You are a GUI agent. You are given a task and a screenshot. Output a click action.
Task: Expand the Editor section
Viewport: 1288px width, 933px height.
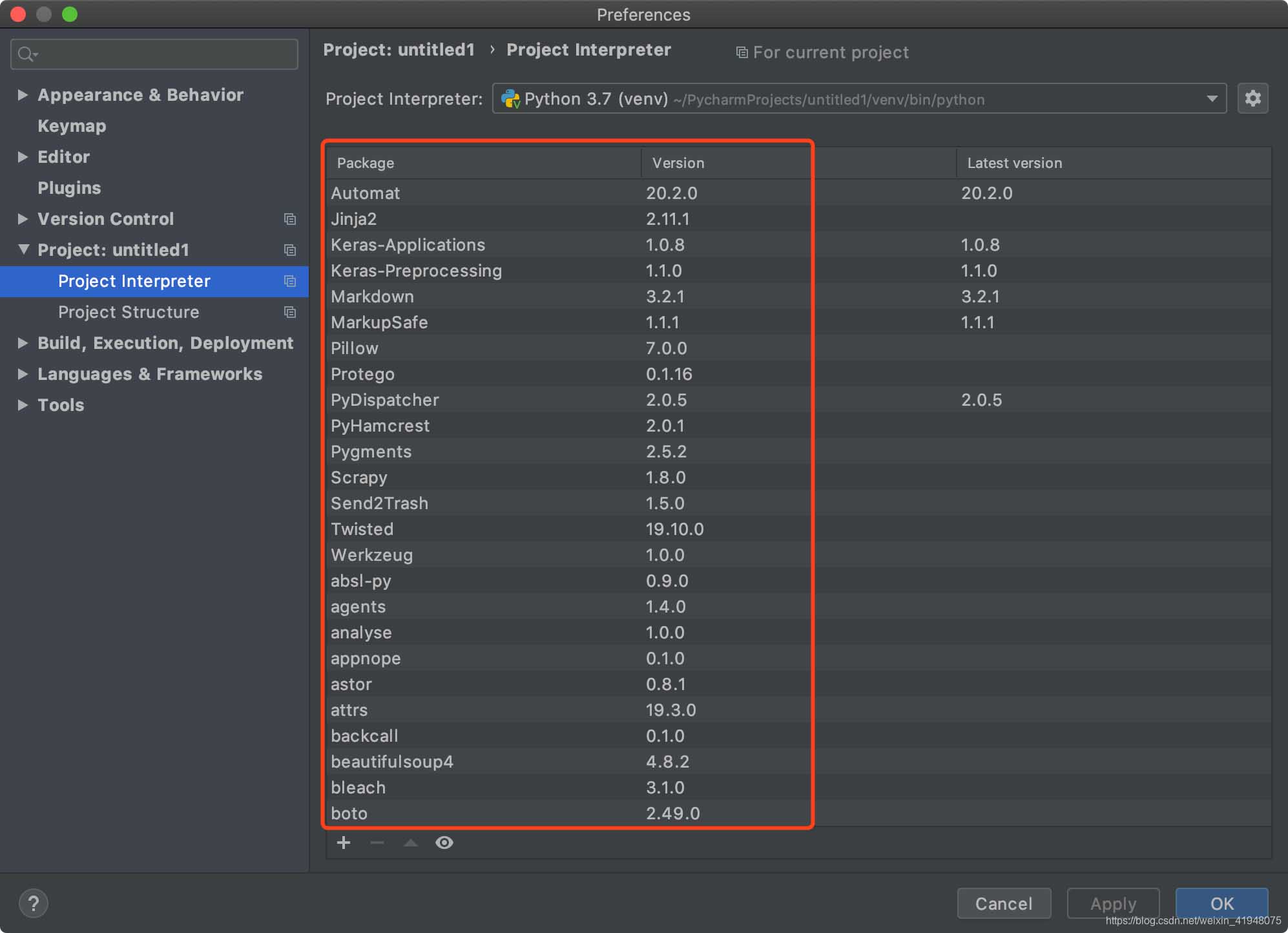click(23, 157)
